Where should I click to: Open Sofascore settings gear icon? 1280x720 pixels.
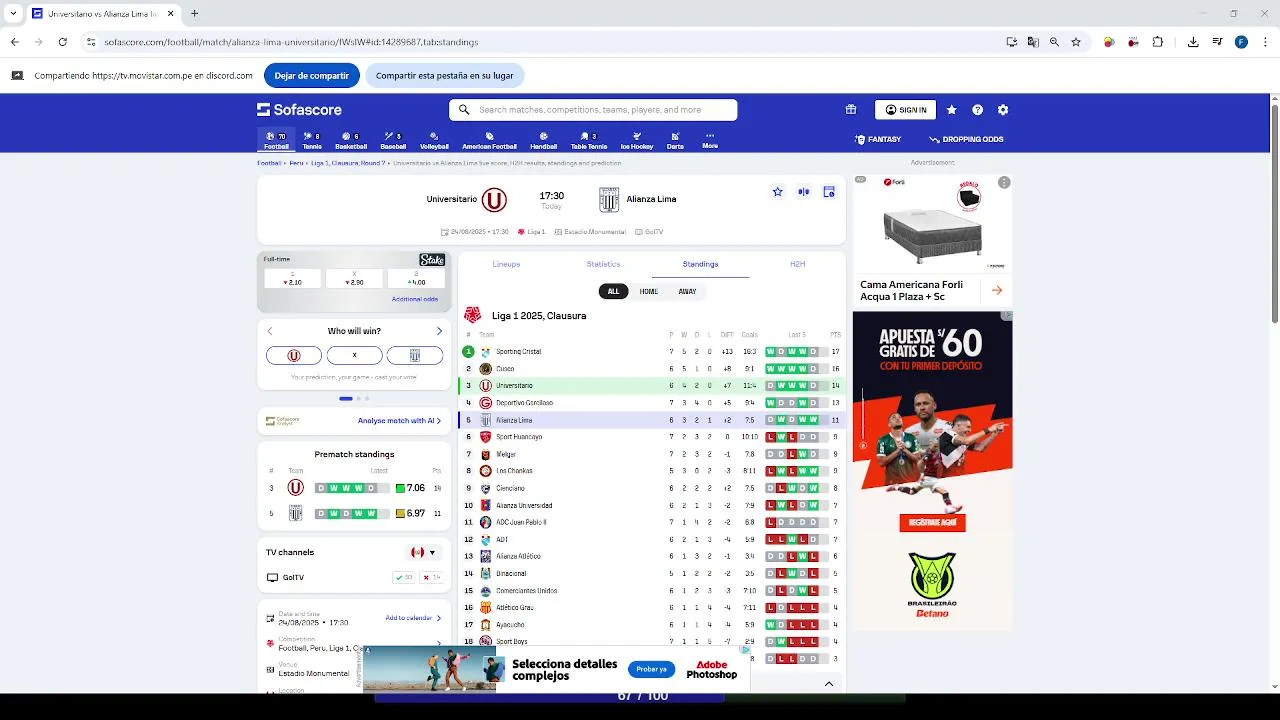click(x=1003, y=110)
